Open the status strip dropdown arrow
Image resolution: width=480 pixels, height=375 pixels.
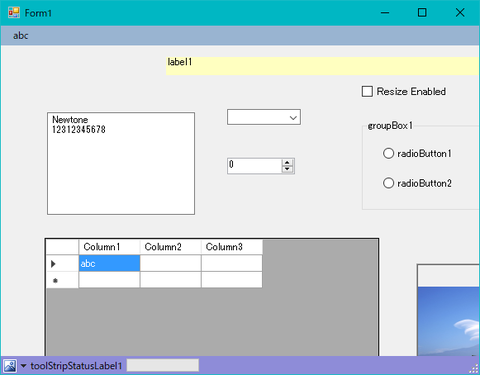pos(23,366)
